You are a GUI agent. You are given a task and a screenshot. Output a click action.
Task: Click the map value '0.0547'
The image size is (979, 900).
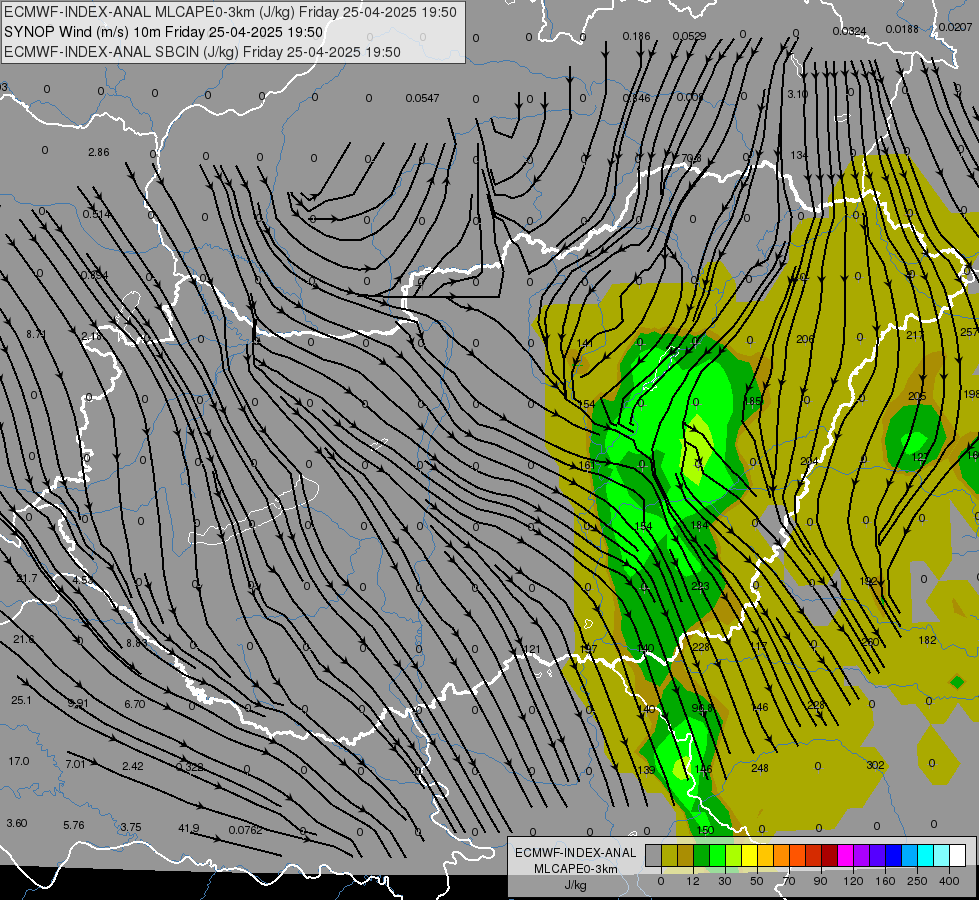(x=422, y=98)
